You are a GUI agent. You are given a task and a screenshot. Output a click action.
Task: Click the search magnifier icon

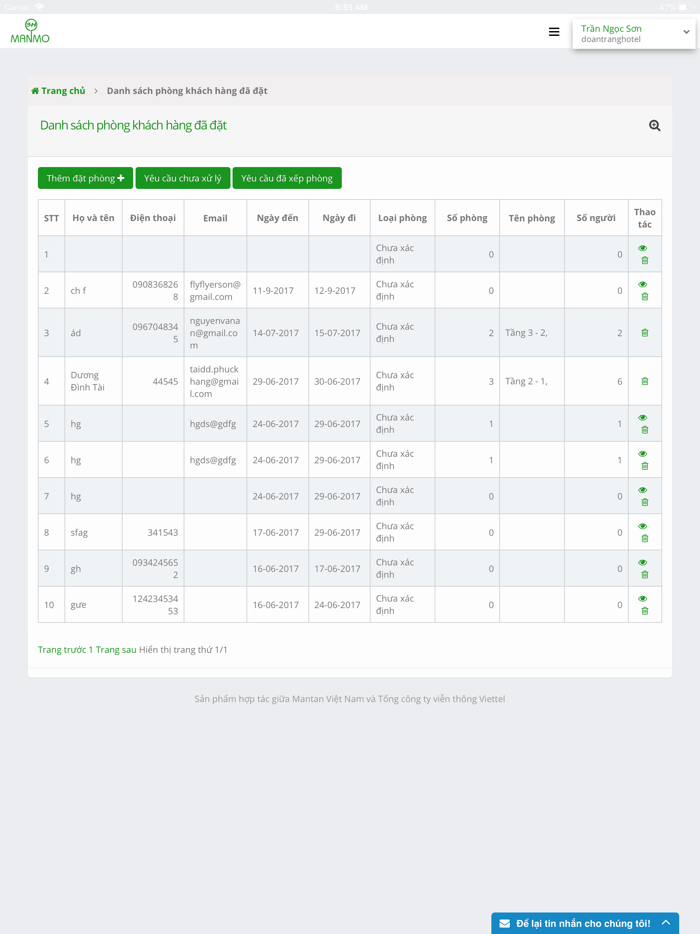pyautogui.click(x=654, y=126)
